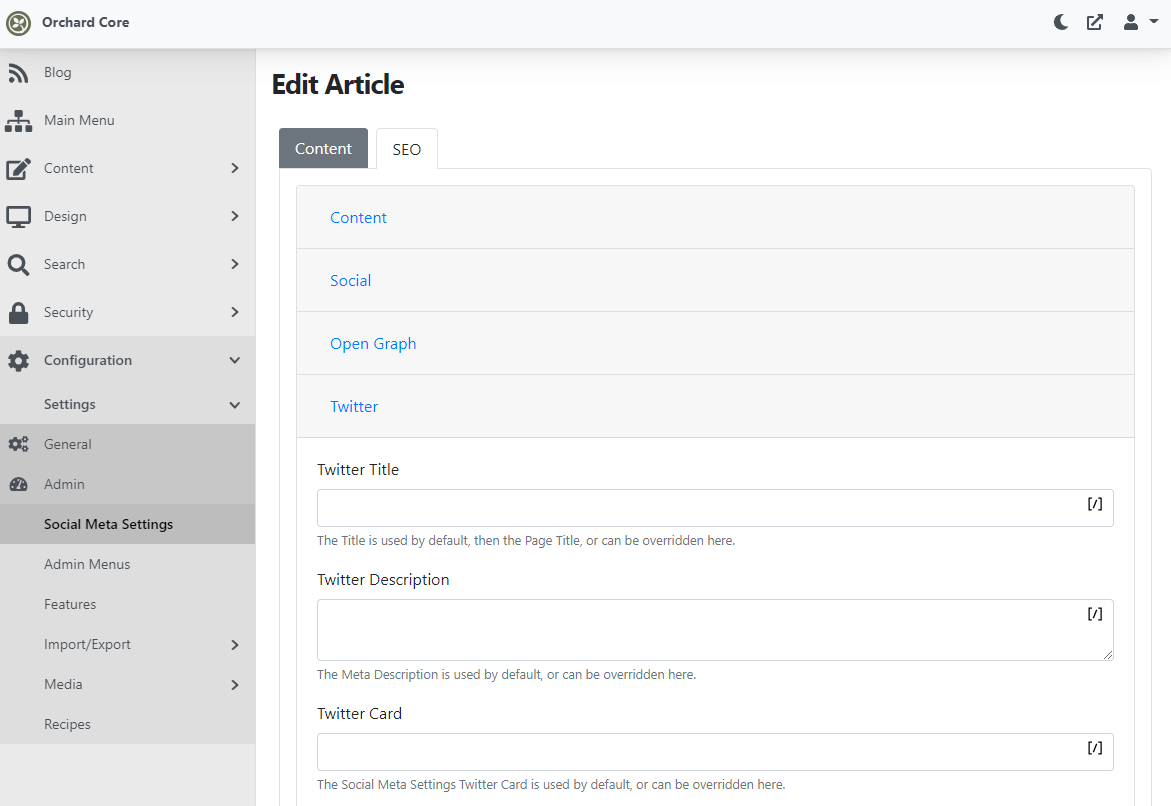
Task: Focus the Twitter Card input field
Action: pos(715,751)
